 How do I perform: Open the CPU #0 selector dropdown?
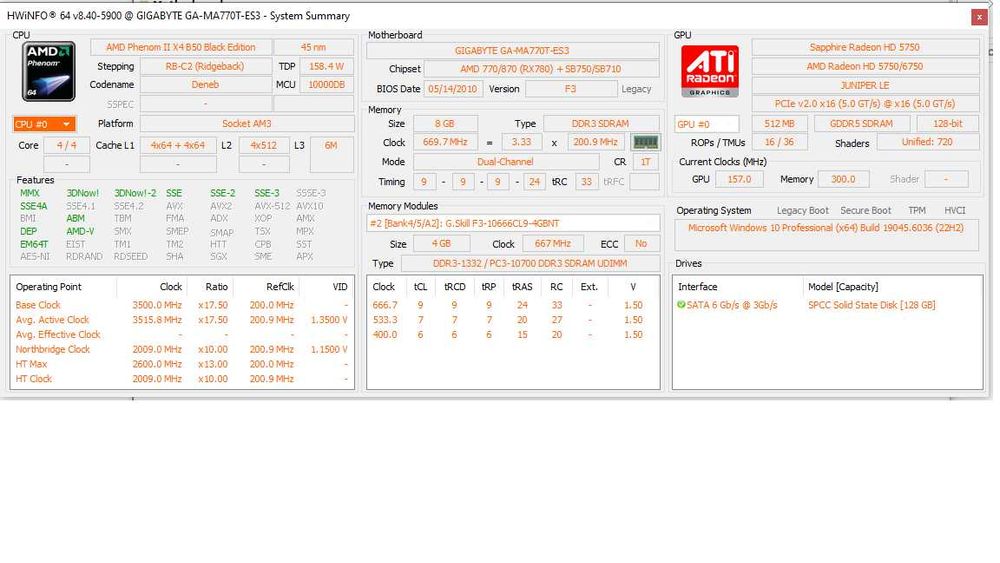(x=43, y=124)
